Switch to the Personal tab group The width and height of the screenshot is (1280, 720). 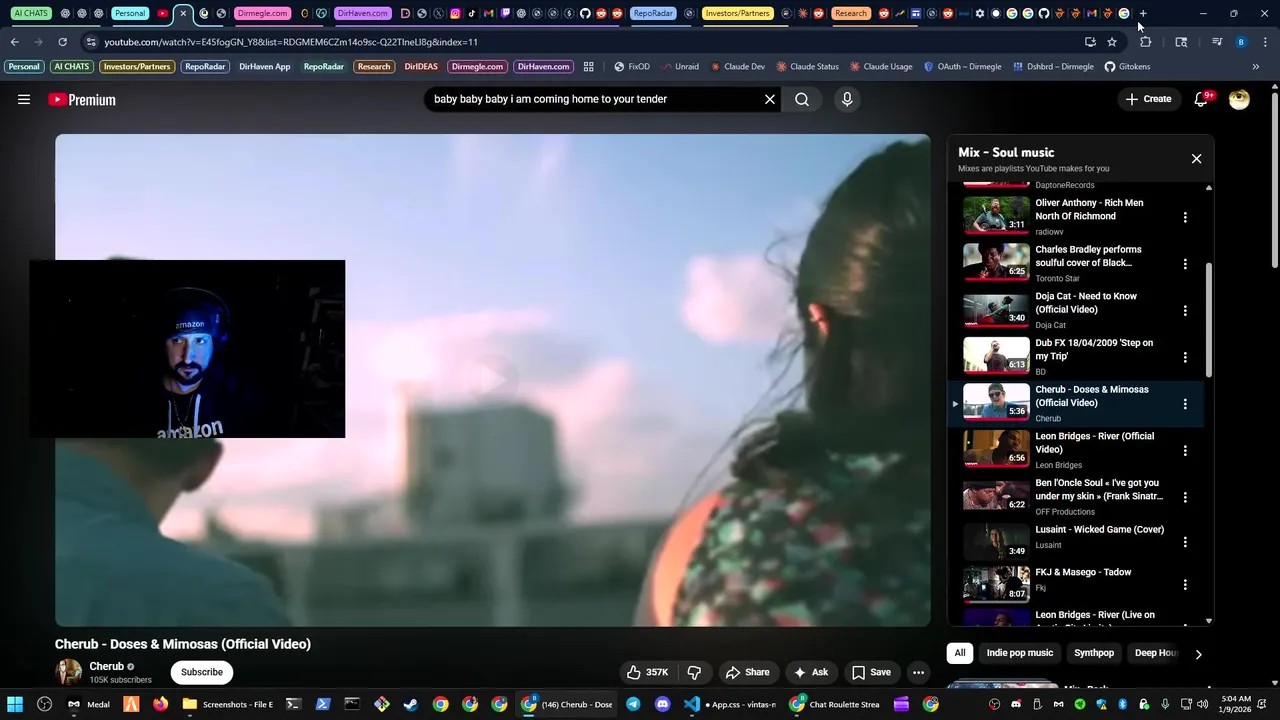pyautogui.click(x=129, y=14)
